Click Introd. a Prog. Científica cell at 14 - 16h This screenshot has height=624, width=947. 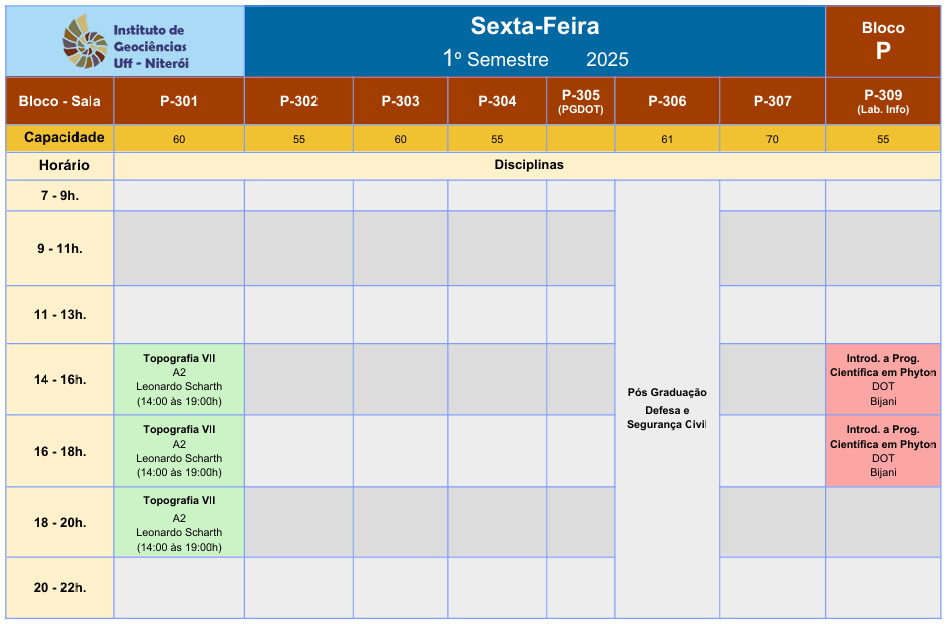883,379
